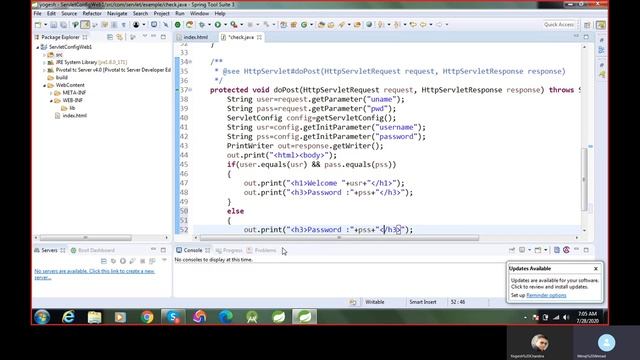The height and width of the screenshot is (360, 640).
Task: Open Internet Explorer from the taskbar
Action: coord(68,317)
